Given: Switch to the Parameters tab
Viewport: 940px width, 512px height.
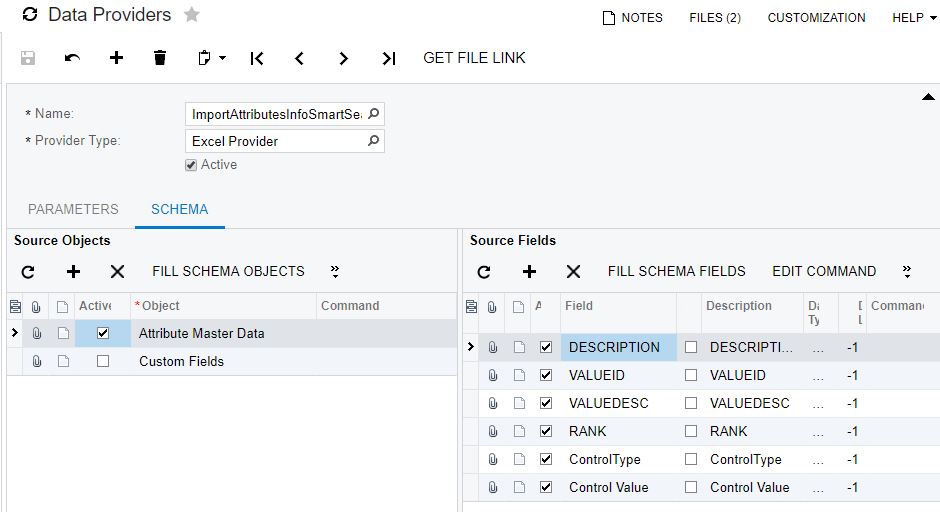Looking at the screenshot, I should click(73, 209).
